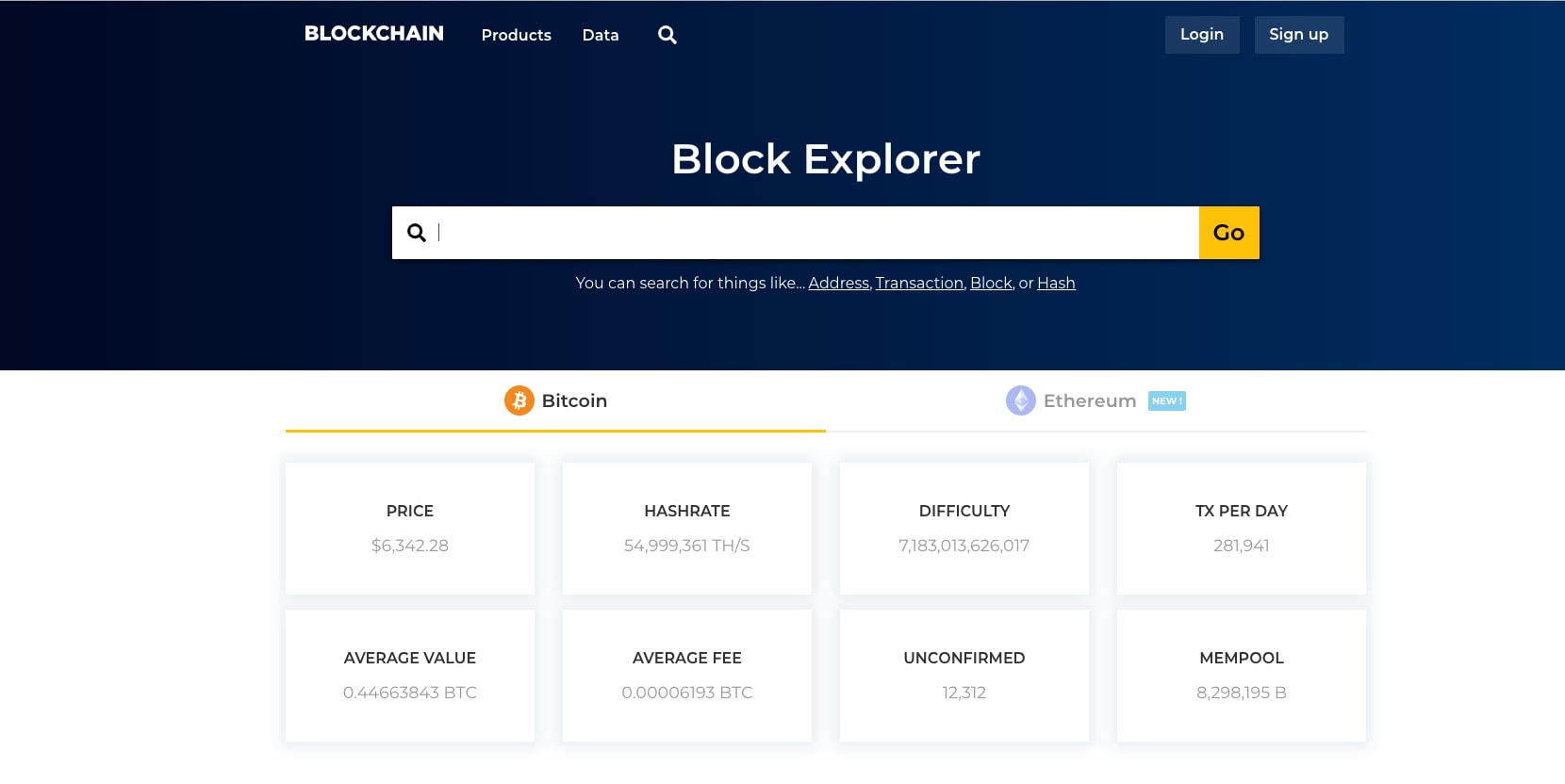Open the Data menu
1565x784 pixels.
tap(601, 35)
